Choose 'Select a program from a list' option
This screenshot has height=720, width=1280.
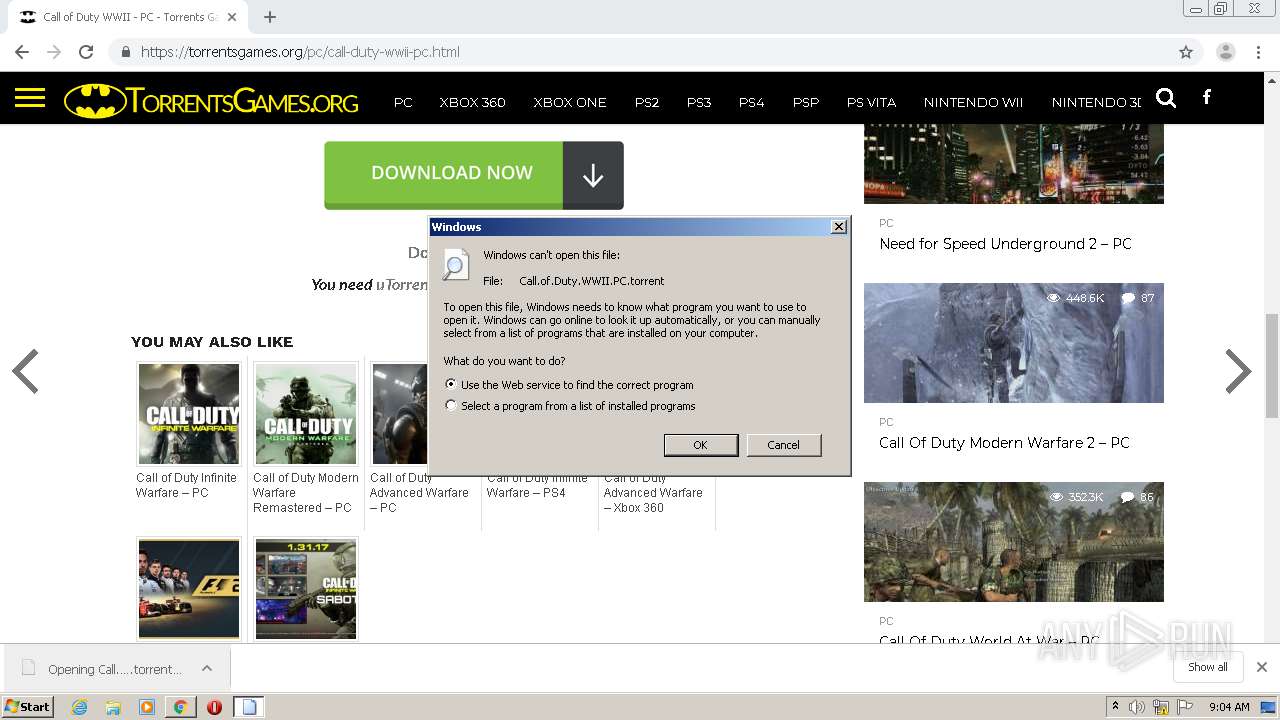451,406
